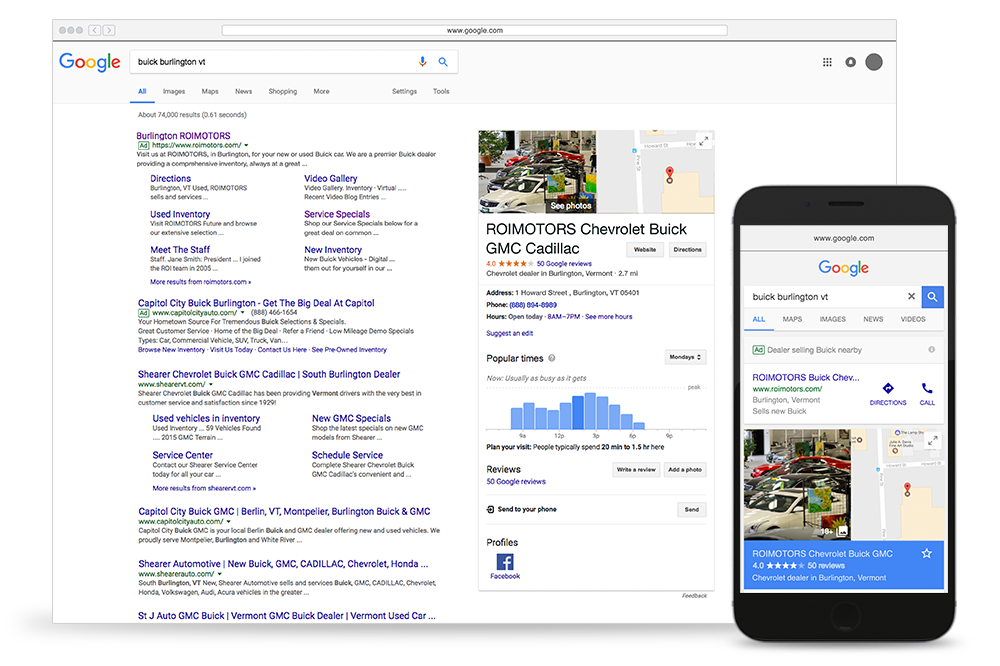Tap the Google logo on phone
Screen dimensions: 1000x666
click(x=844, y=267)
